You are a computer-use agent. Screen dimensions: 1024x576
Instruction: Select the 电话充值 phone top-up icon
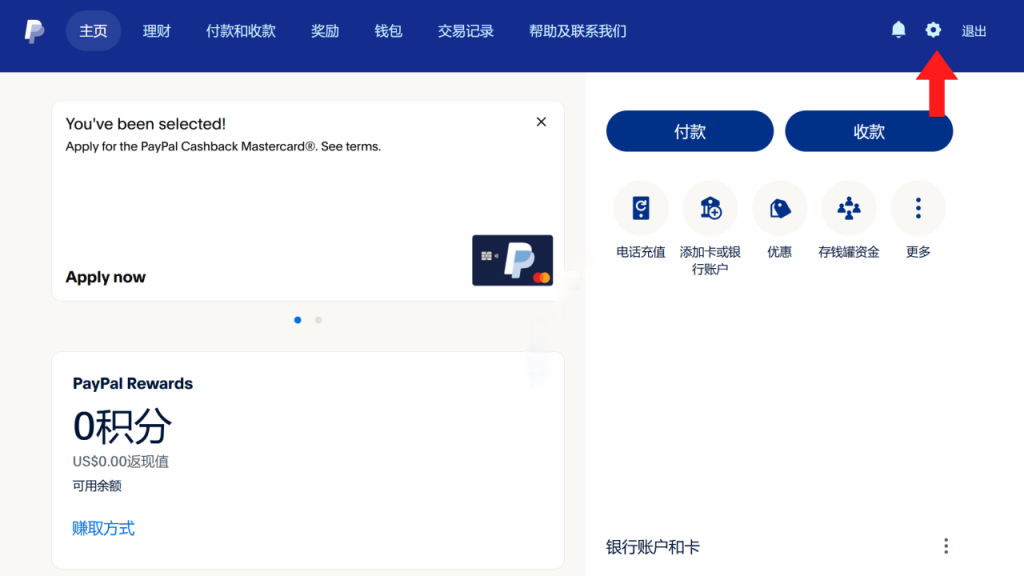[641, 208]
